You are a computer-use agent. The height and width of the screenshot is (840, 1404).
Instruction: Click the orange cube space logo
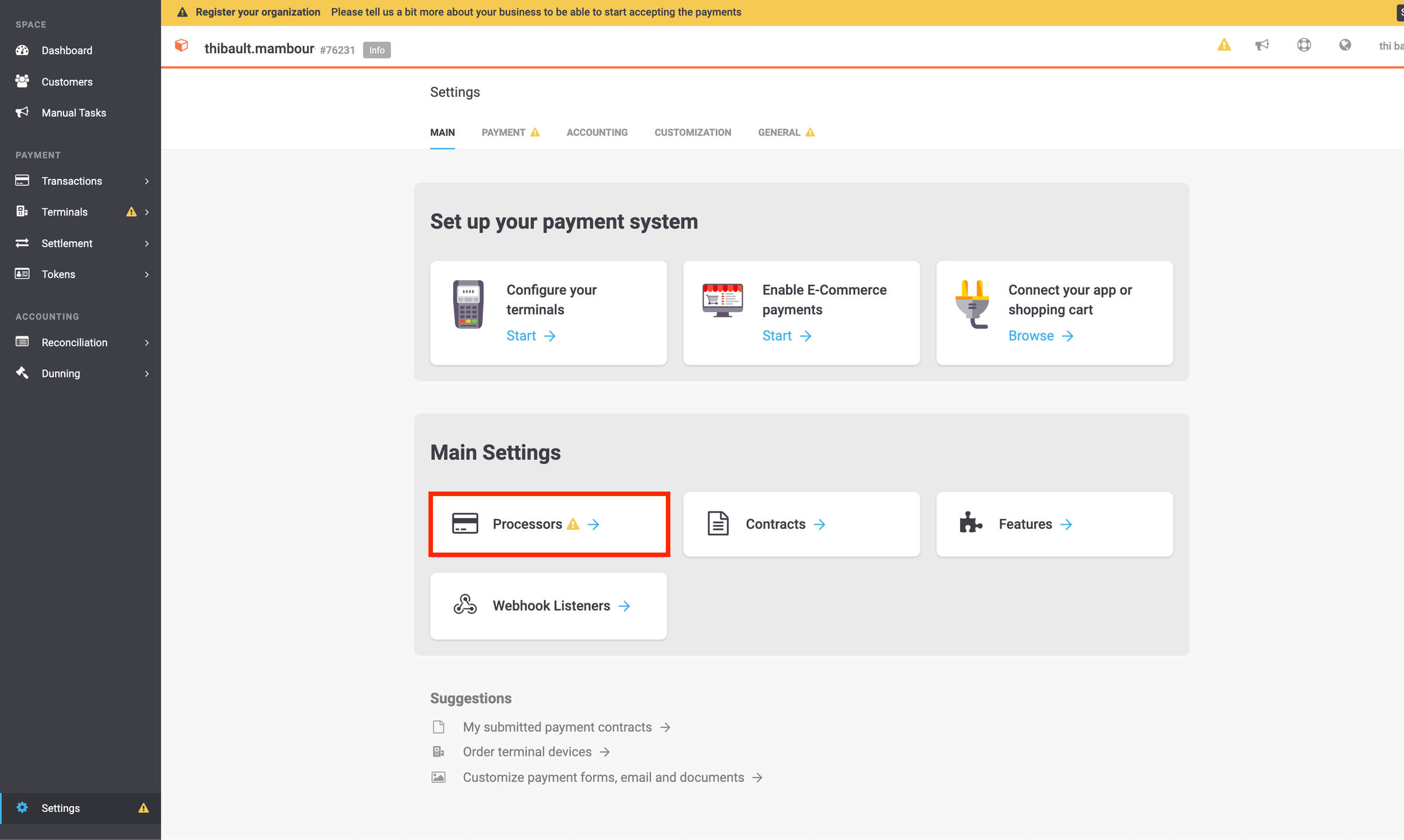tap(181, 45)
